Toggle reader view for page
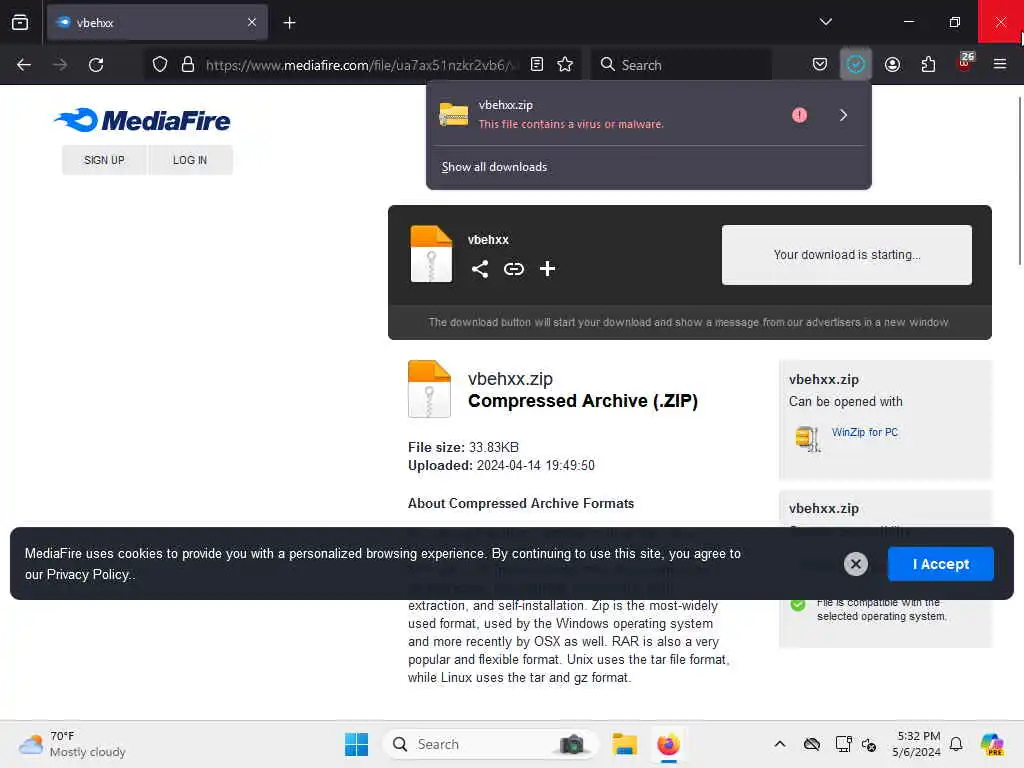 tap(537, 65)
